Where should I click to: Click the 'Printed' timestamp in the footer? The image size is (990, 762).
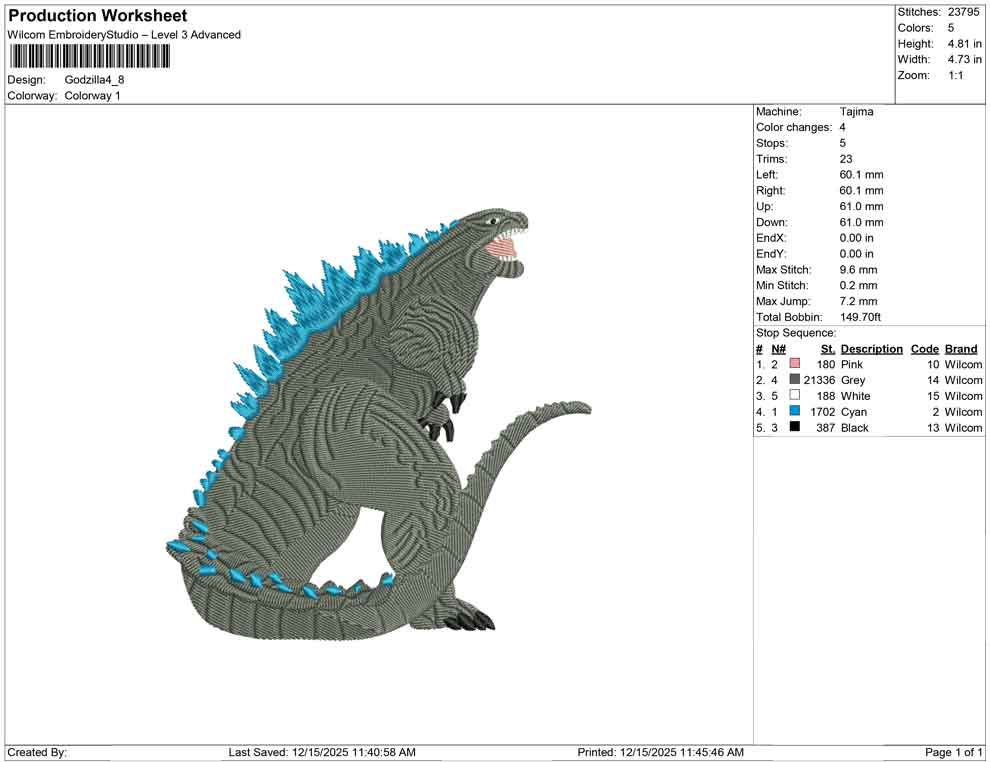point(660,752)
